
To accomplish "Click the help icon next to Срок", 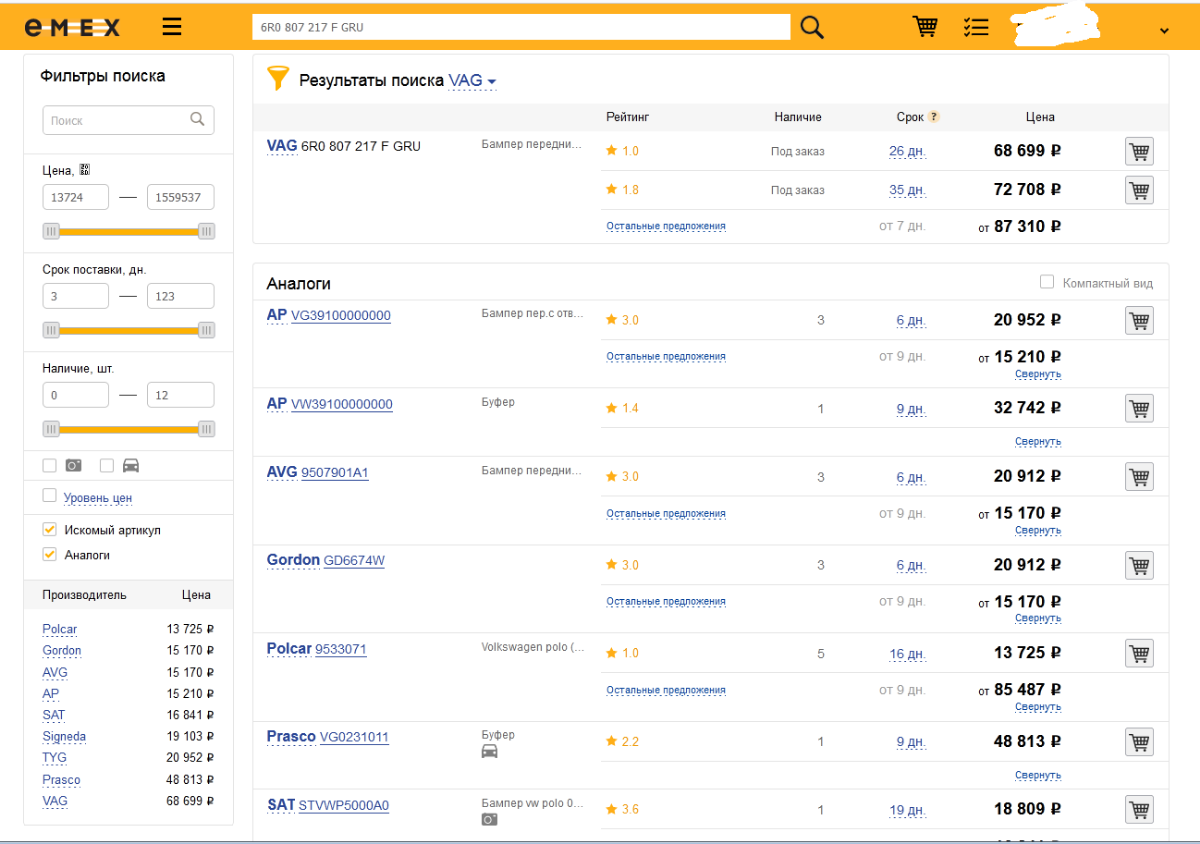I will (x=934, y=117).
